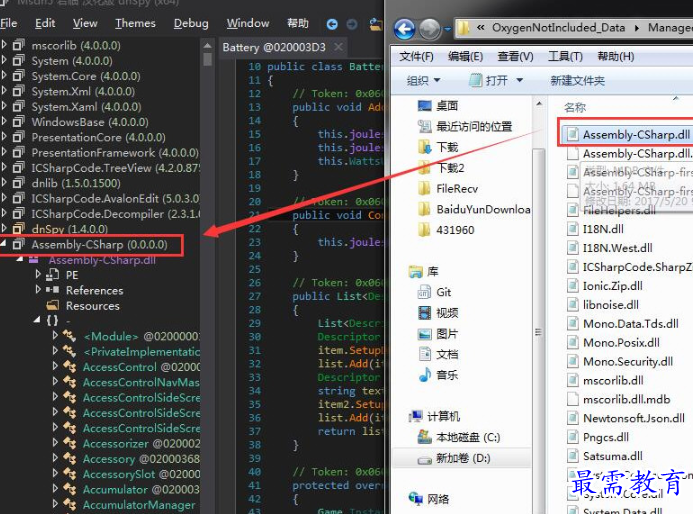This screenshot has width=693, height=514.
Task: Select 桌面 in Explorer navigation pane
Action: (447, 106)
